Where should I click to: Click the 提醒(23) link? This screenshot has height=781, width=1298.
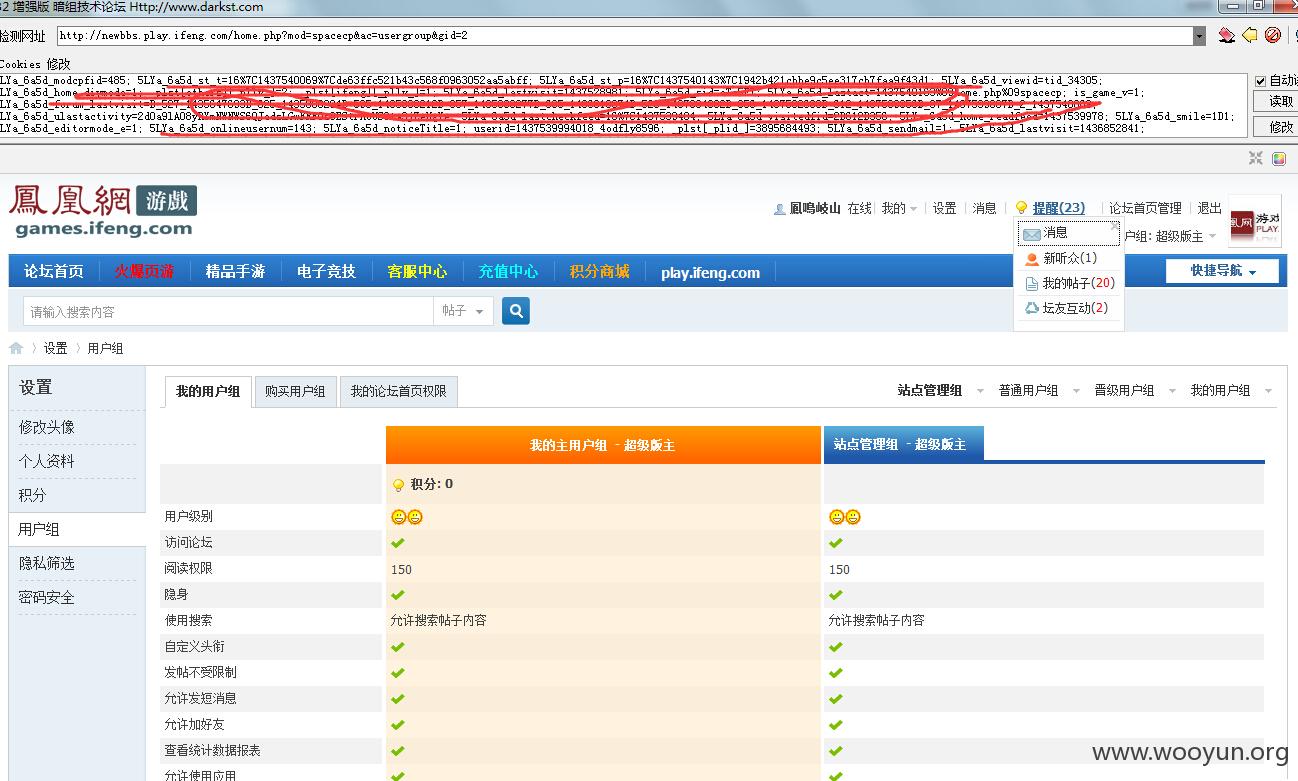(1059, 208)
